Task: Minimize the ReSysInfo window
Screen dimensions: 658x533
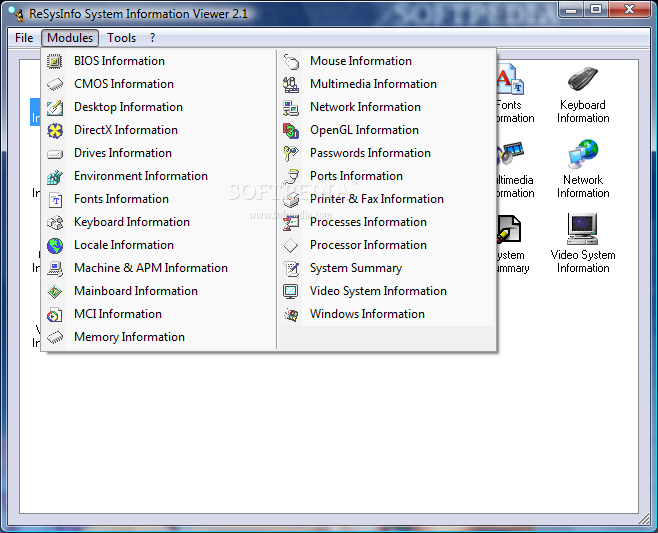Action: (571, 10)
